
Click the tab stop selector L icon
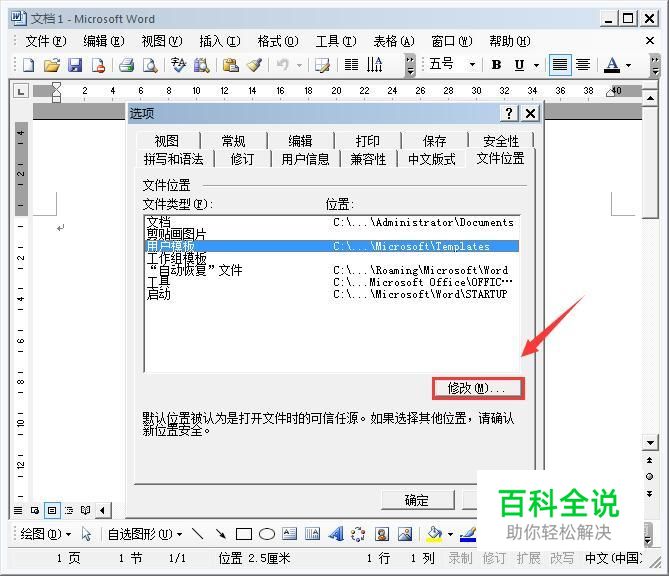21,91
